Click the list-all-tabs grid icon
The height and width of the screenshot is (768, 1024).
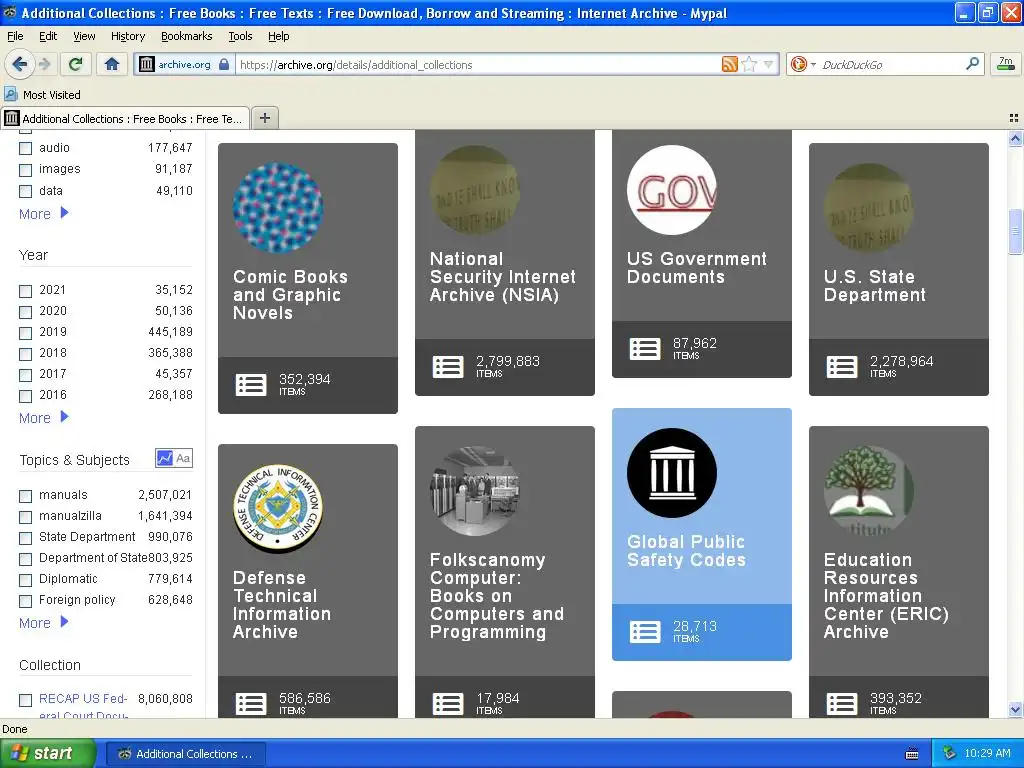pyautogui.click(x=1014, y=118)
